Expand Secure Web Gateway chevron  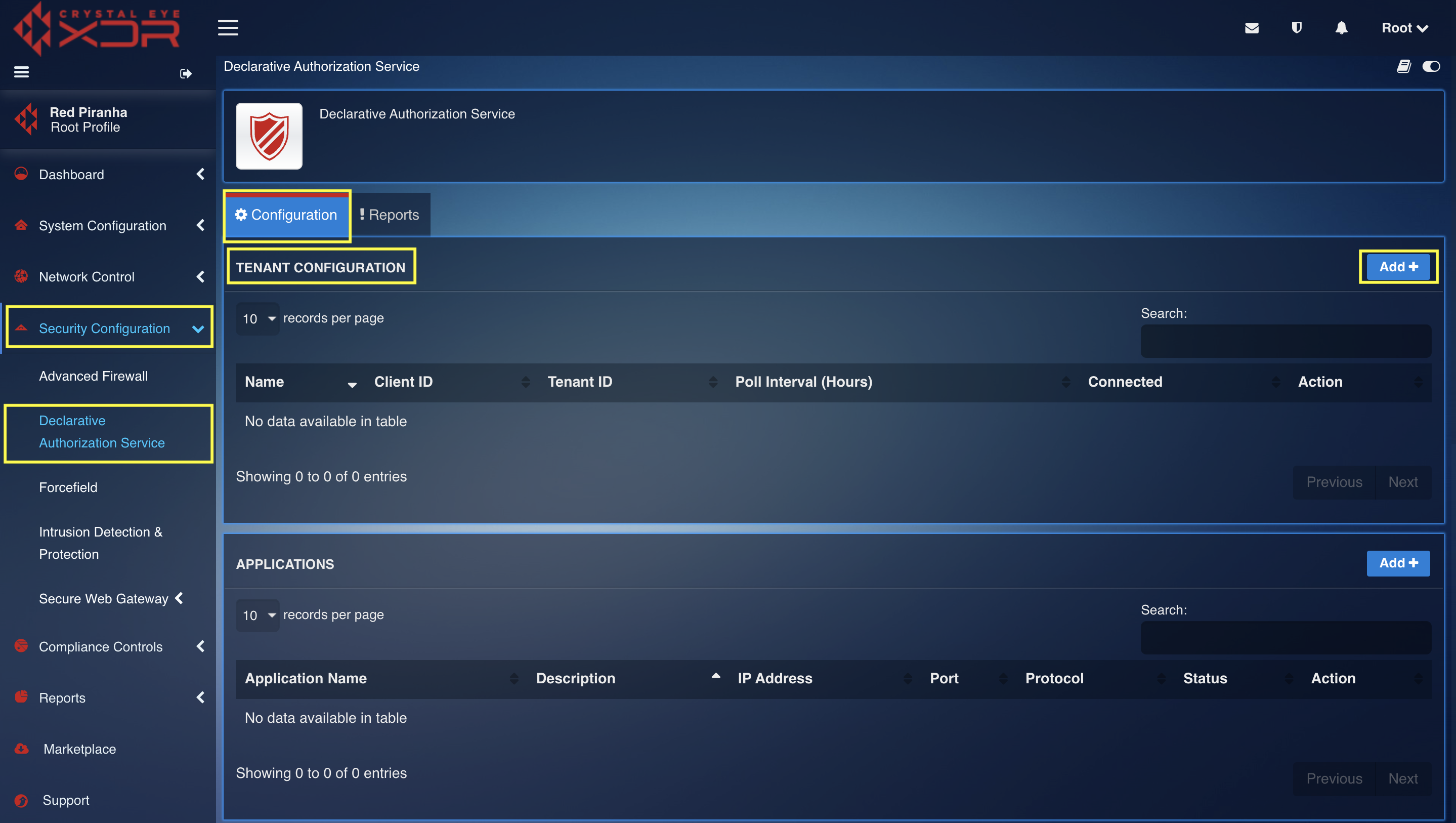coord(180,598)
